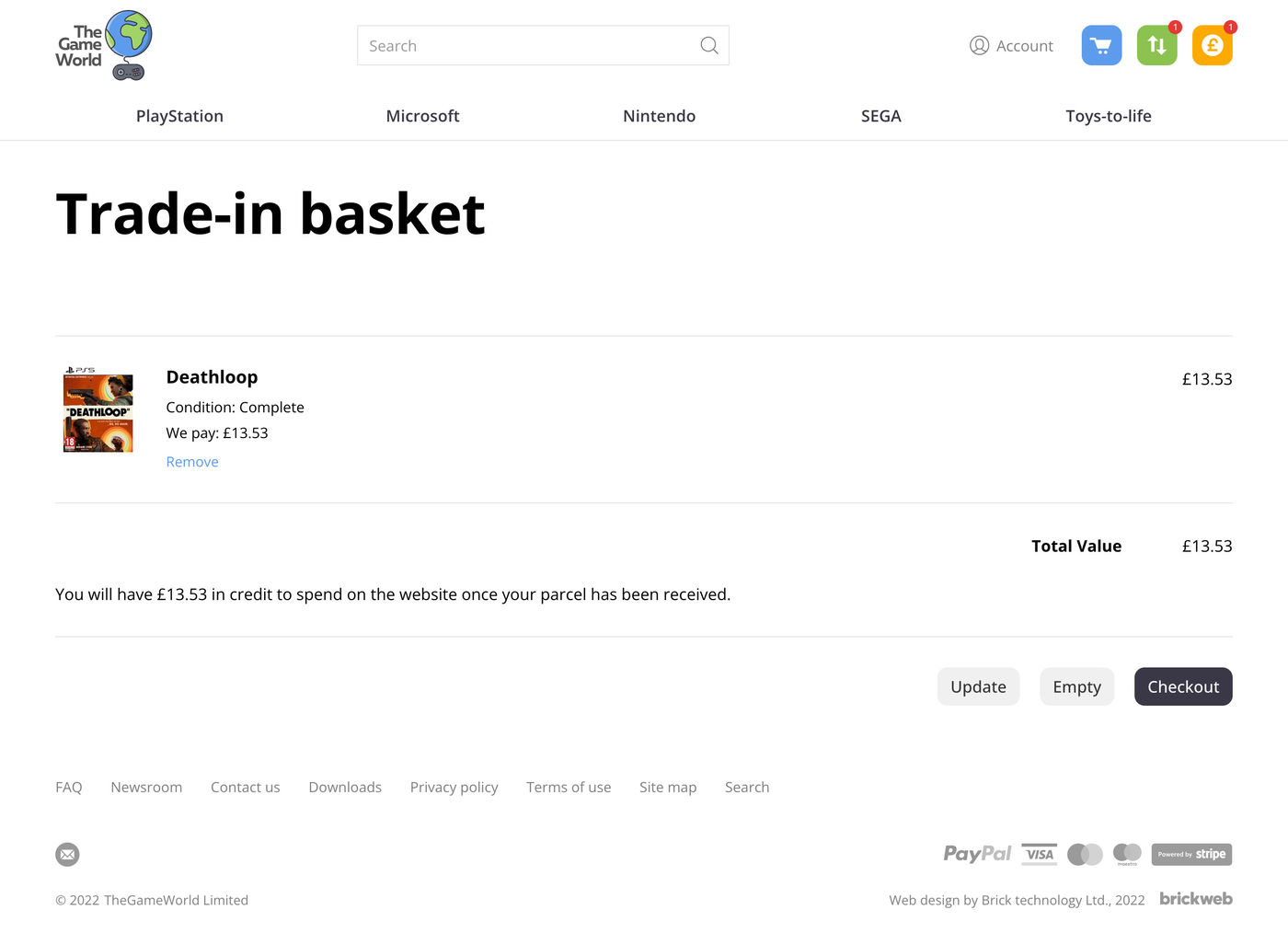Screen dimensions: 1288x933
Task: View credit balance via the orange £ icon
Action: (1213, 45)
